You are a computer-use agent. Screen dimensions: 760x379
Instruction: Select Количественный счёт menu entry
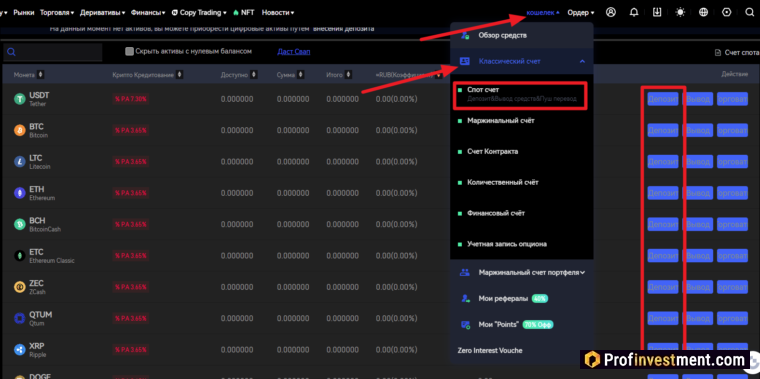pyautogui.click(x=503, y=183)
